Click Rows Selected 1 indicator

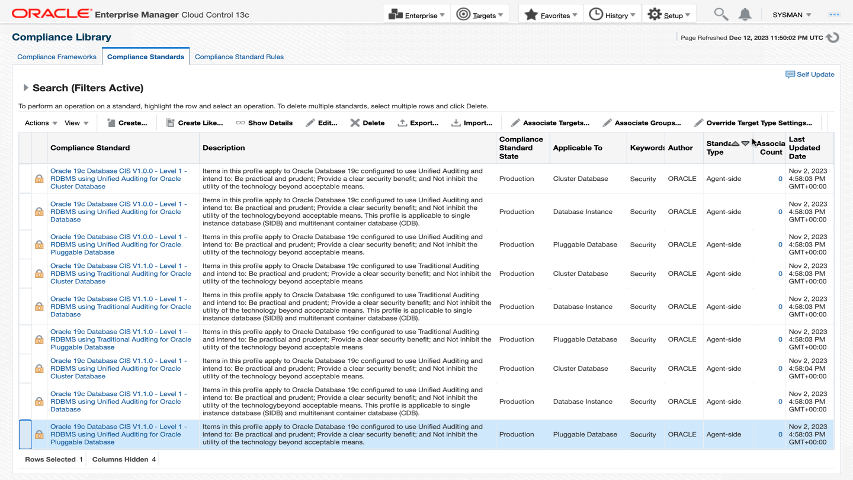coord(54,459)
